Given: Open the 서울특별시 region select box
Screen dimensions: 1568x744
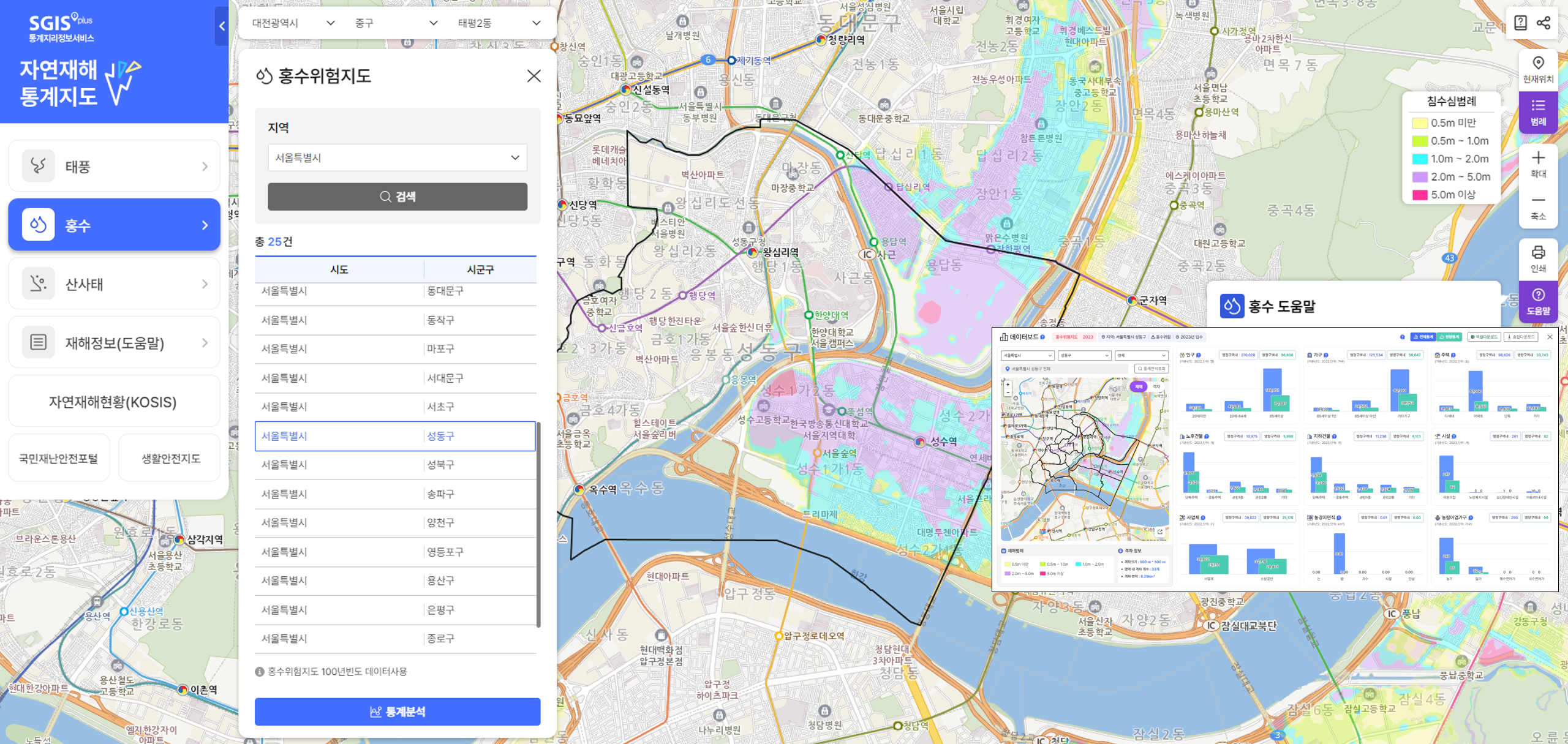Looking at the screenshot, I should (x=397, y=157).
